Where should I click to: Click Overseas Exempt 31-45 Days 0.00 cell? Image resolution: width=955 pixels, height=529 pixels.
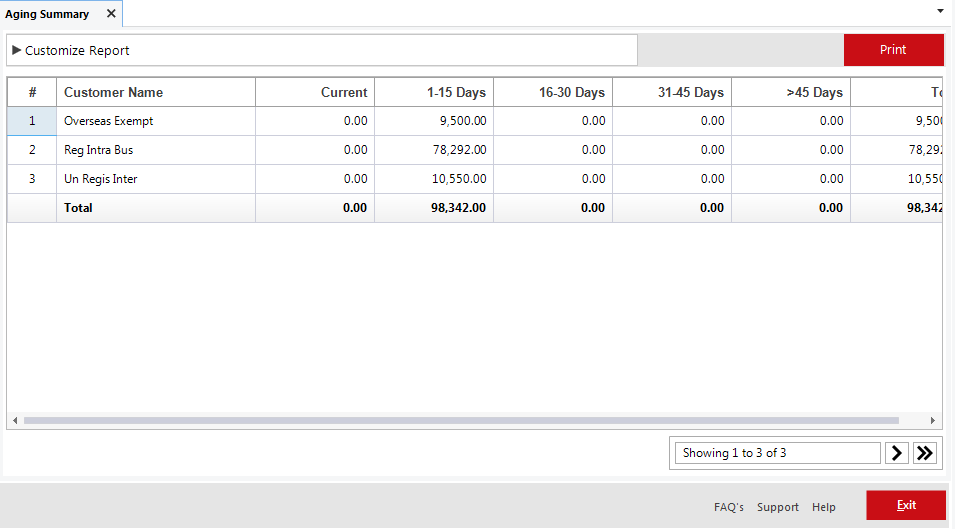coord(672,121)
